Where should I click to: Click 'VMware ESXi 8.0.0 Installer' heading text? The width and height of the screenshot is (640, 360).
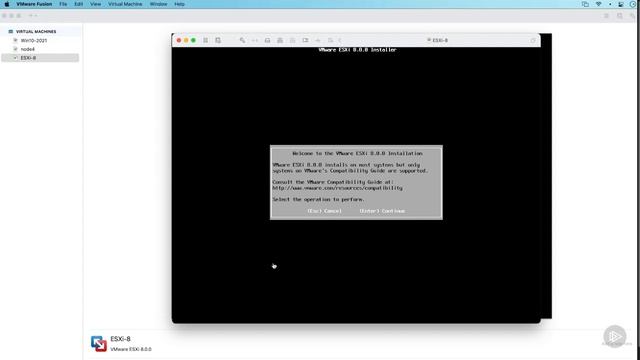(358, 50)
